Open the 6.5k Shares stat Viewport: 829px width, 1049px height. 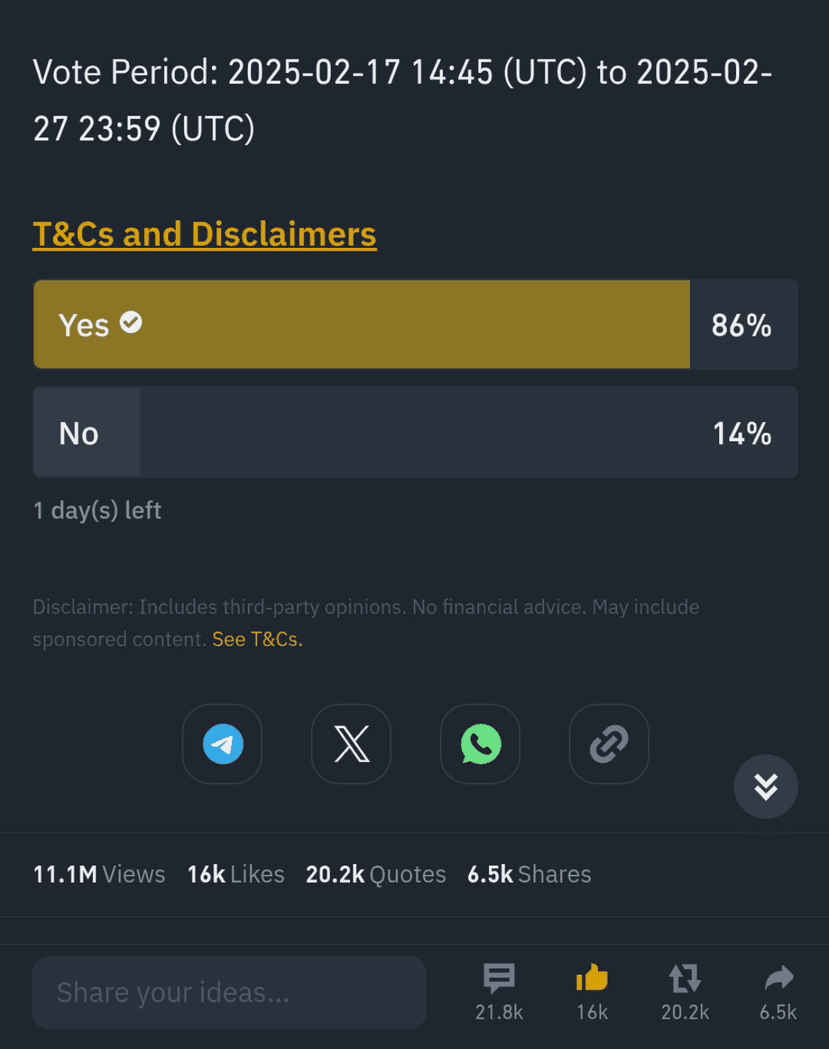pyautogui.click(x=529, y=874)
